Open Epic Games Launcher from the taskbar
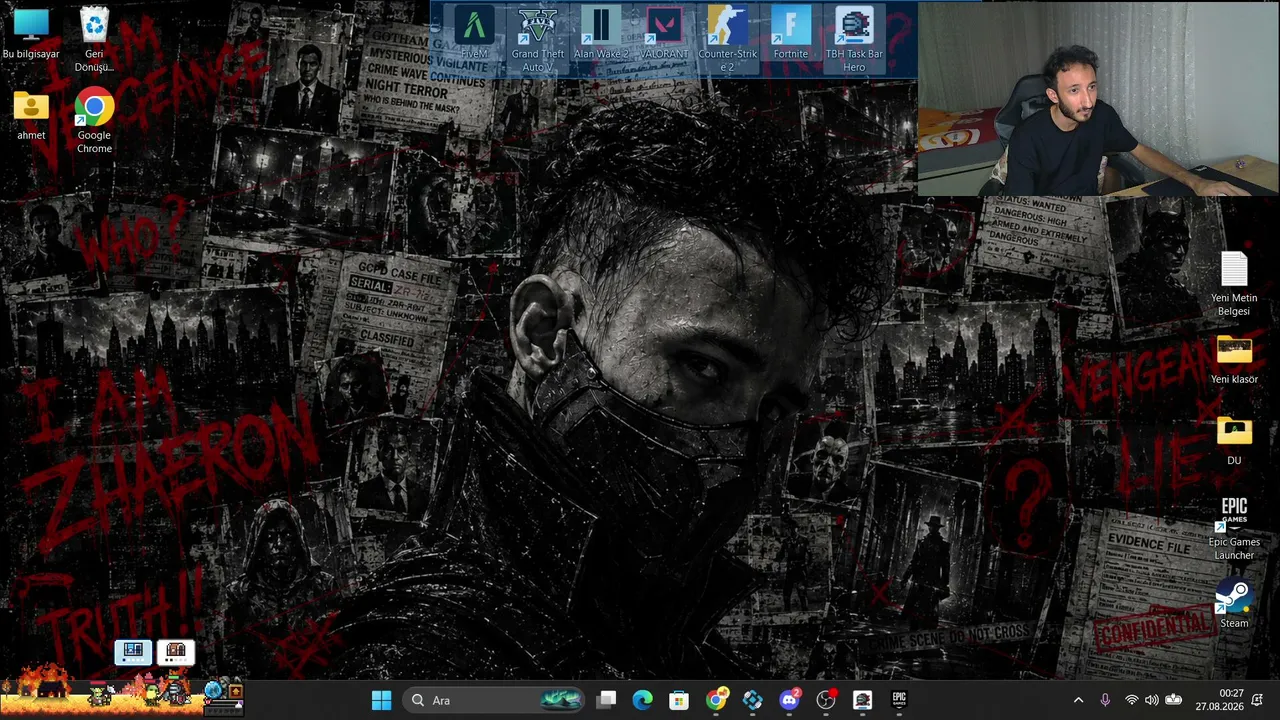Image resolution: width=1280 pixels, height=720 pixels. 899,700
